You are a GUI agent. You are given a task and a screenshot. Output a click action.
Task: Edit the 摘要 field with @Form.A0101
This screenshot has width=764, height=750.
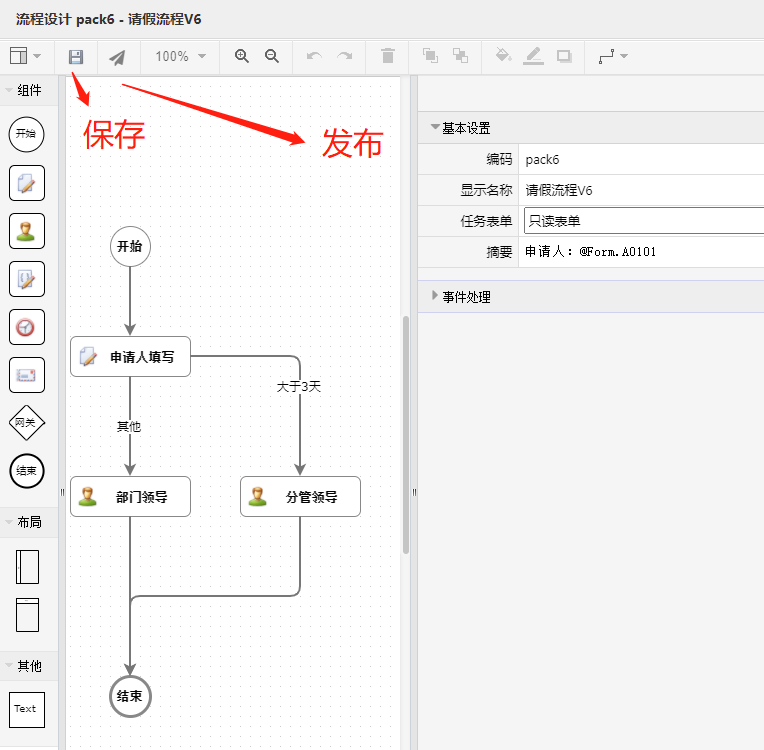(641, 251)
